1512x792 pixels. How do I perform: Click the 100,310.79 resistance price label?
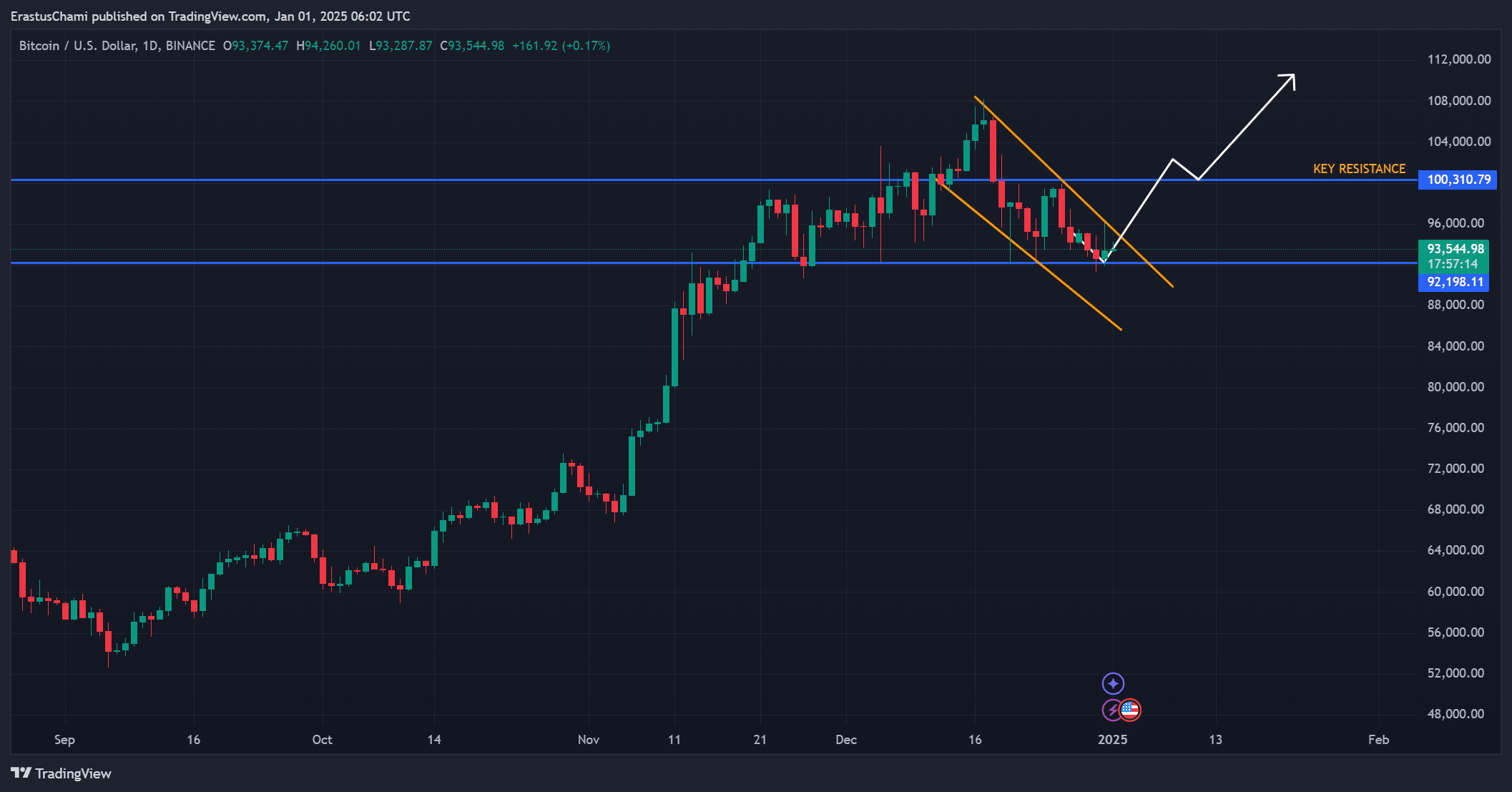[x=1458, y=180]
